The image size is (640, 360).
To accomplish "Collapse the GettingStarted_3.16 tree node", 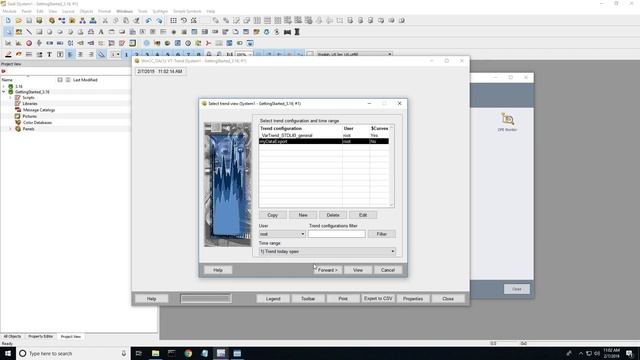I will [x=4, y=92].
